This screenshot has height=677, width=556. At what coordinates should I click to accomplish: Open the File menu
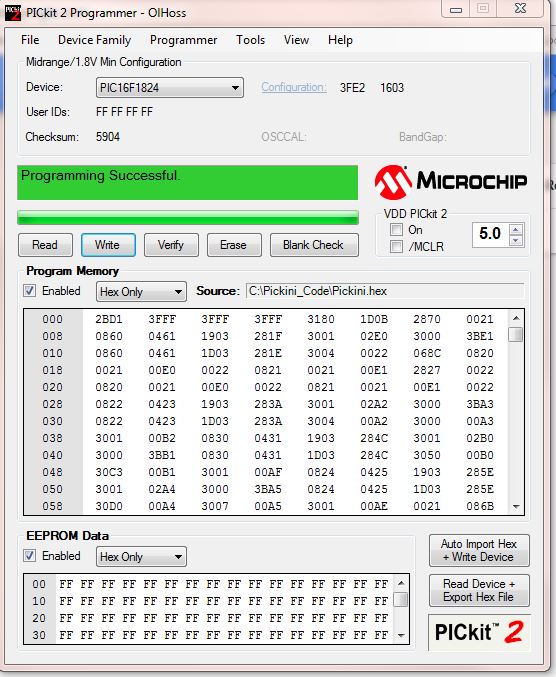coord(30,40)
